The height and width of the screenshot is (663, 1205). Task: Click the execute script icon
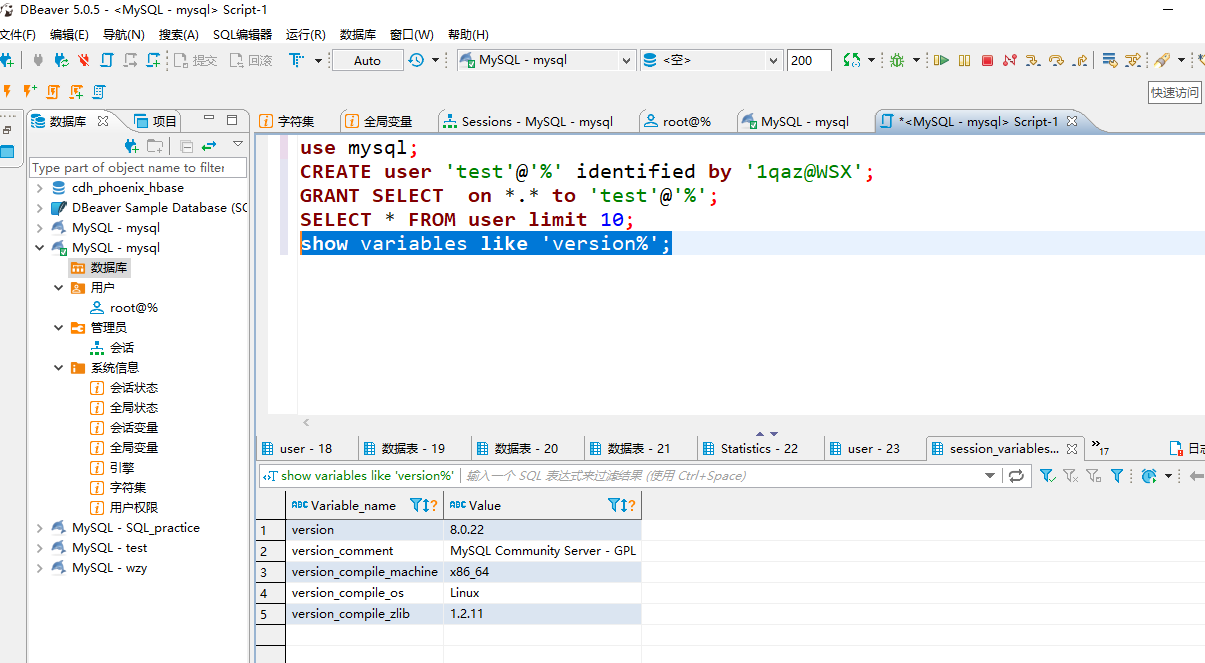pos(53,91)
